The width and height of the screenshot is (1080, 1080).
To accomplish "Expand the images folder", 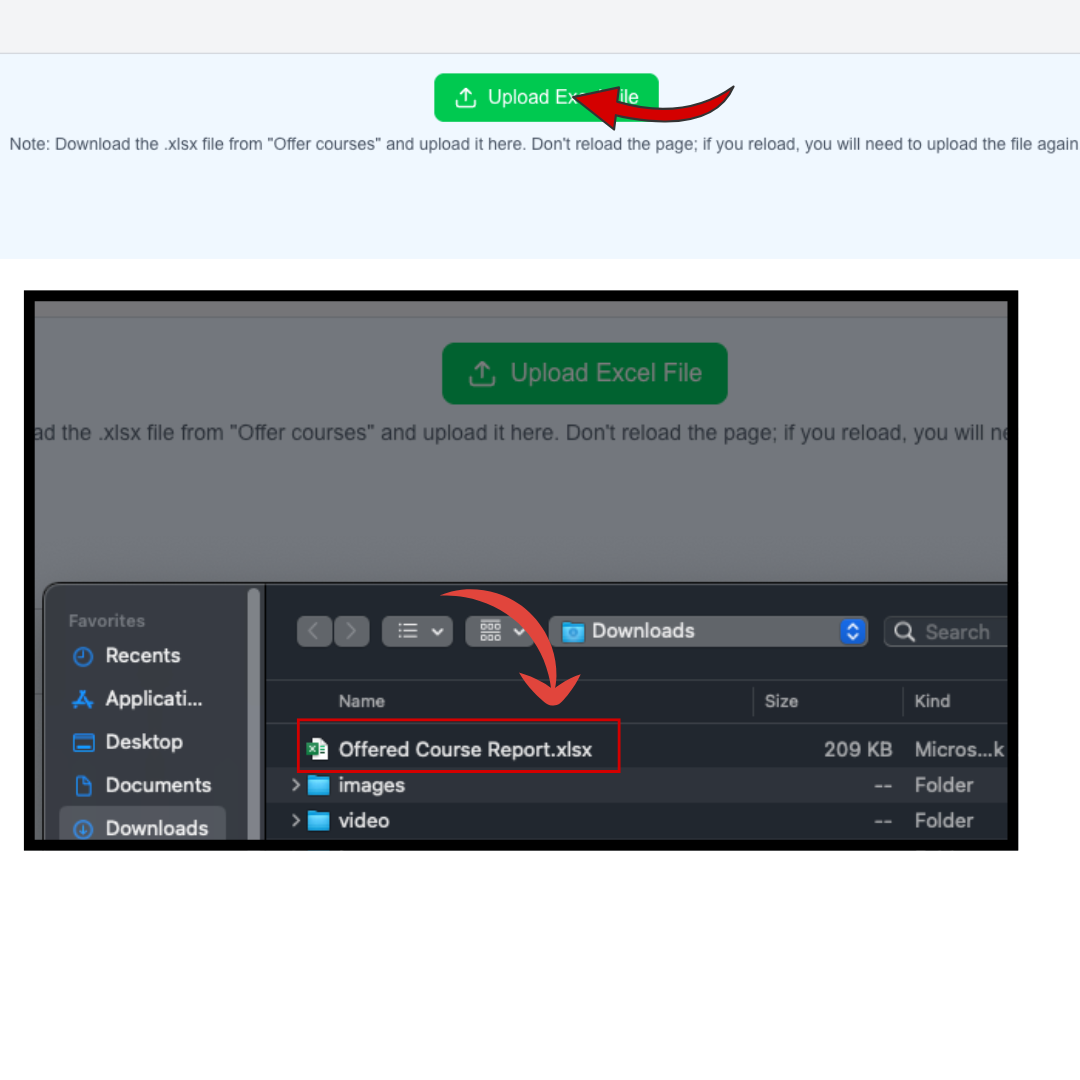I will 296,785.
